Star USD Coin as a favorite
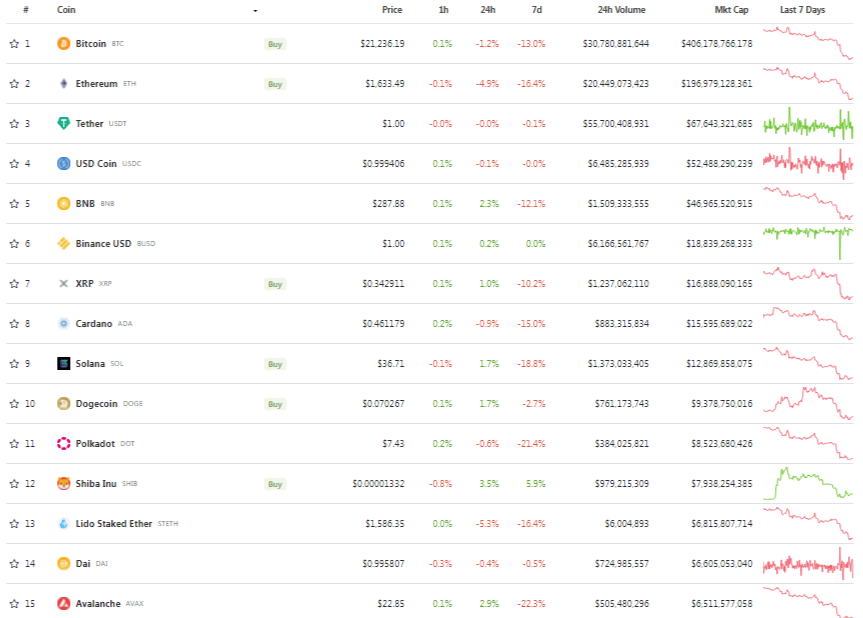 (14, 163)
